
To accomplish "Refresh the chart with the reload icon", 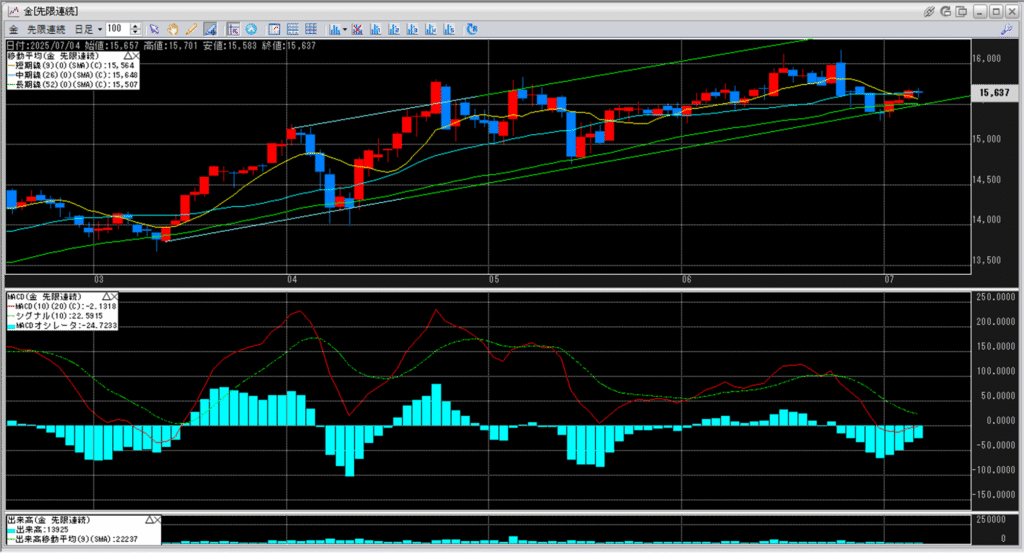I will coord(472,29).
